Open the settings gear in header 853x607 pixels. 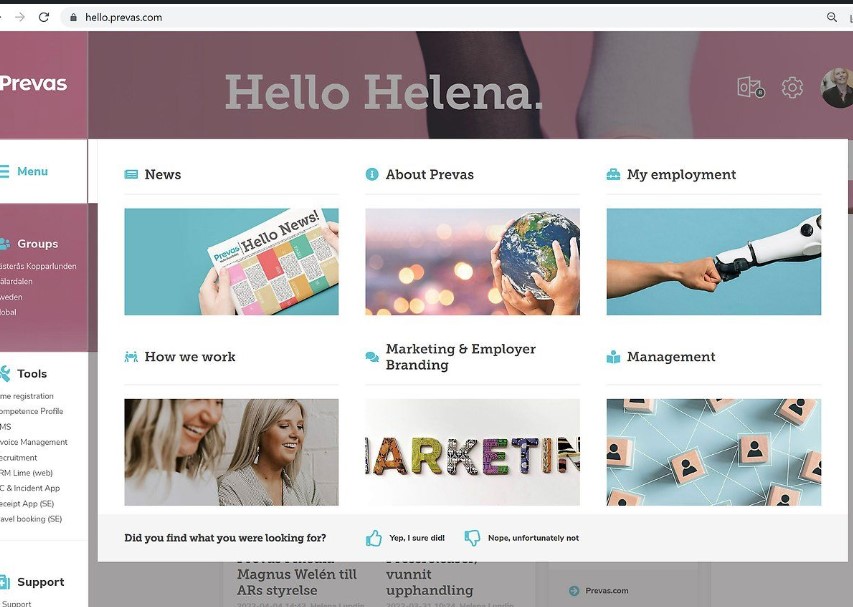792,87
